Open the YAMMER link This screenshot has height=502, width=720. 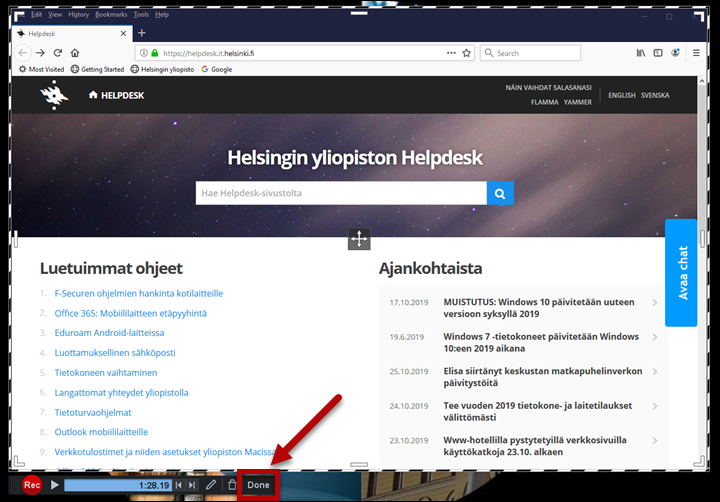click(x=578, y=102)
